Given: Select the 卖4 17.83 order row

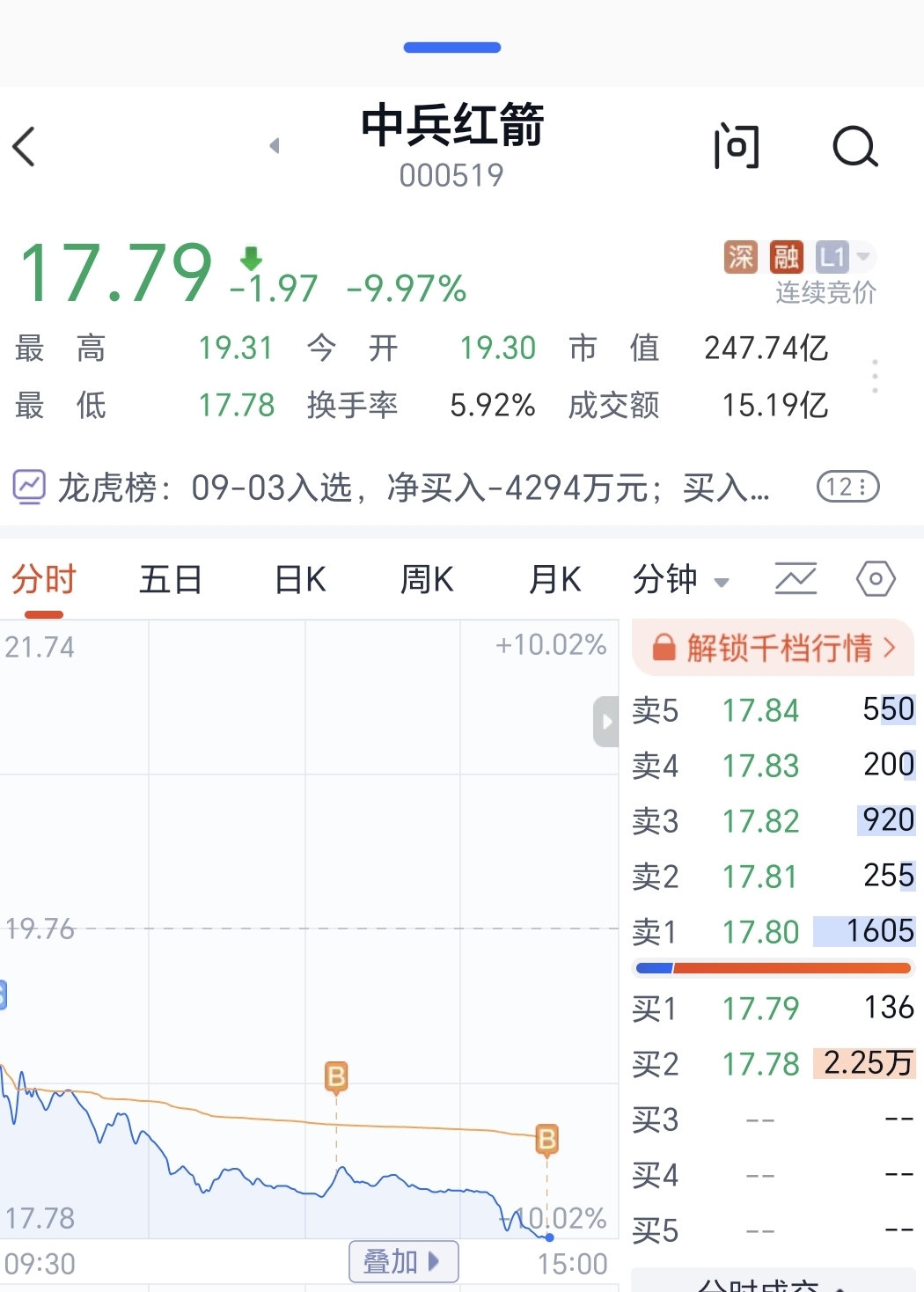Looking at the screenshot, I should click(x=774, y=765).
